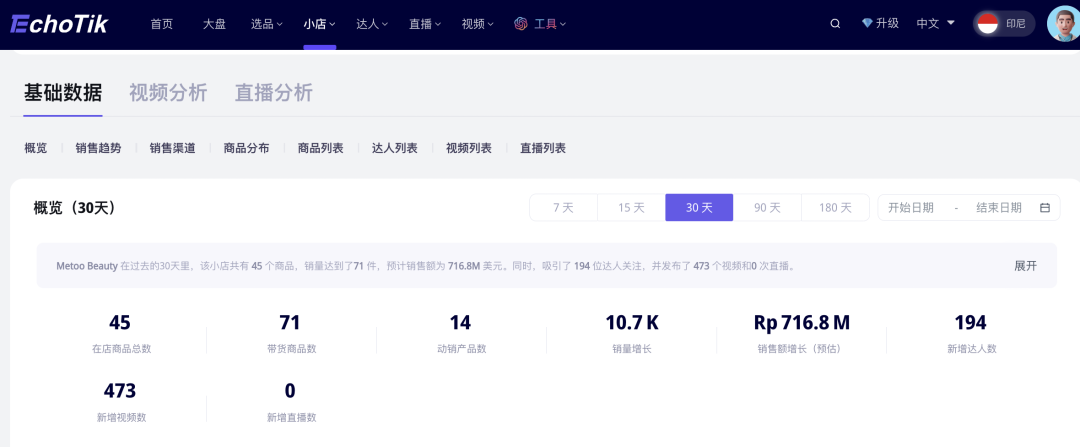This screenshot has height=447, width=1080.
Task: Switch to the 视频分析 tab
Action: point(168,93)
